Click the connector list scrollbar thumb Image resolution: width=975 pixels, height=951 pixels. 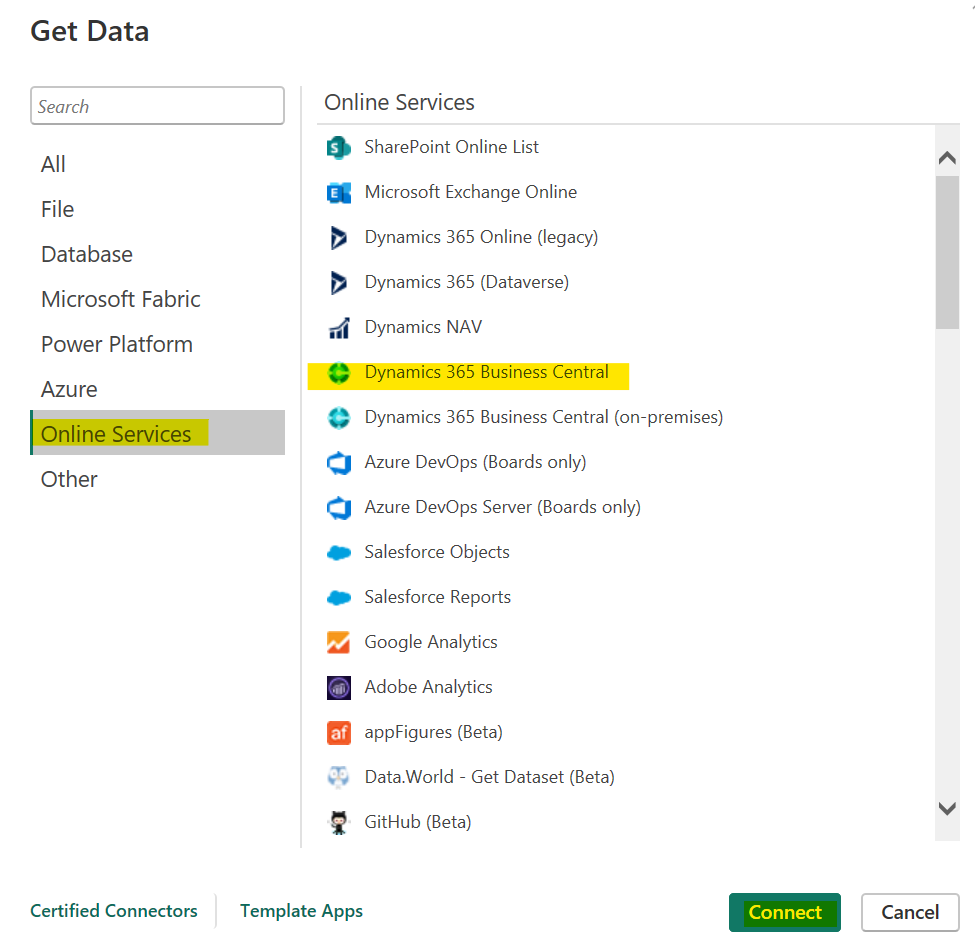(x=947, y=252)
